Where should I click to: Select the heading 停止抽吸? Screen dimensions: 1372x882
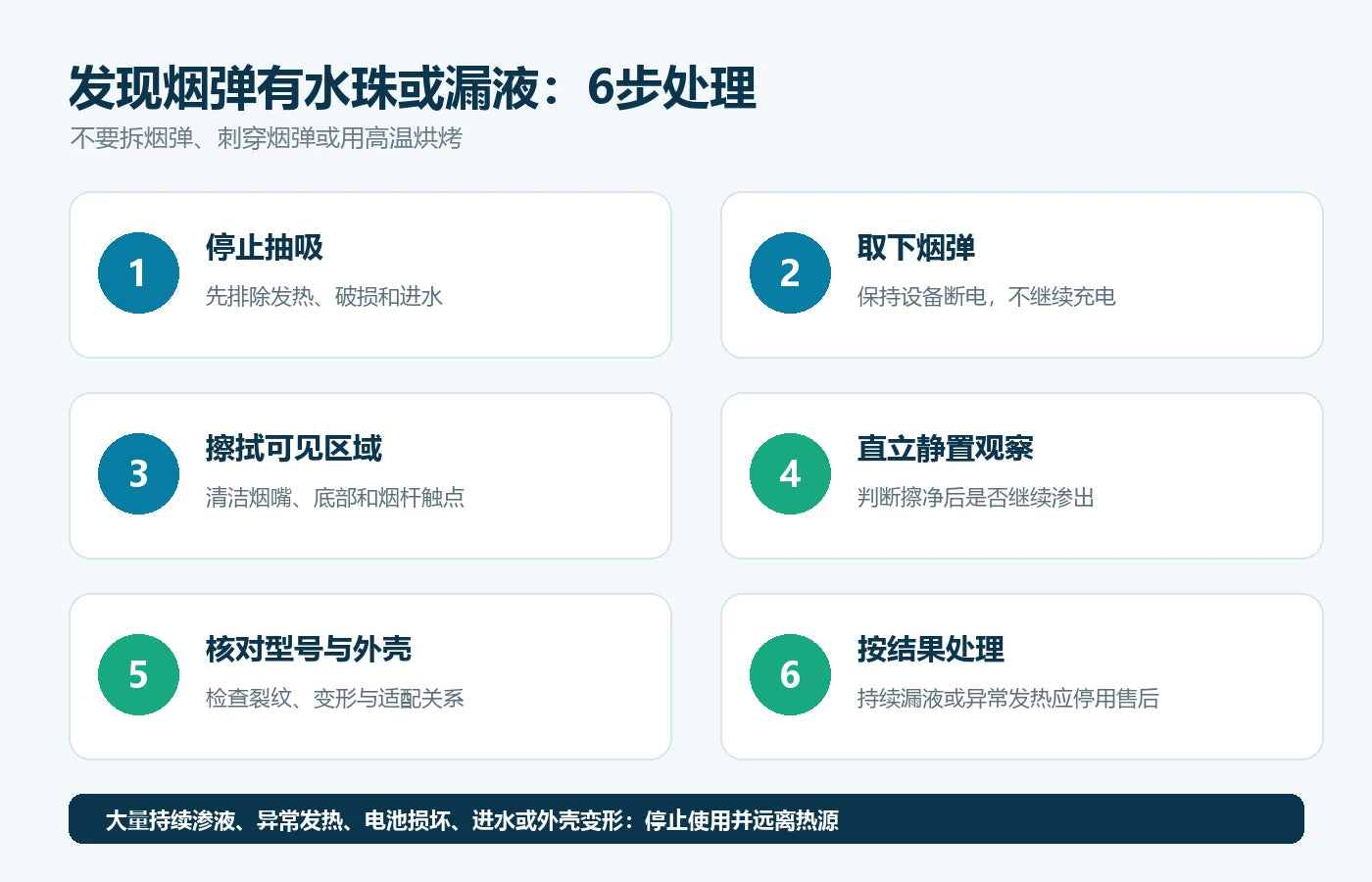point(264,247)
